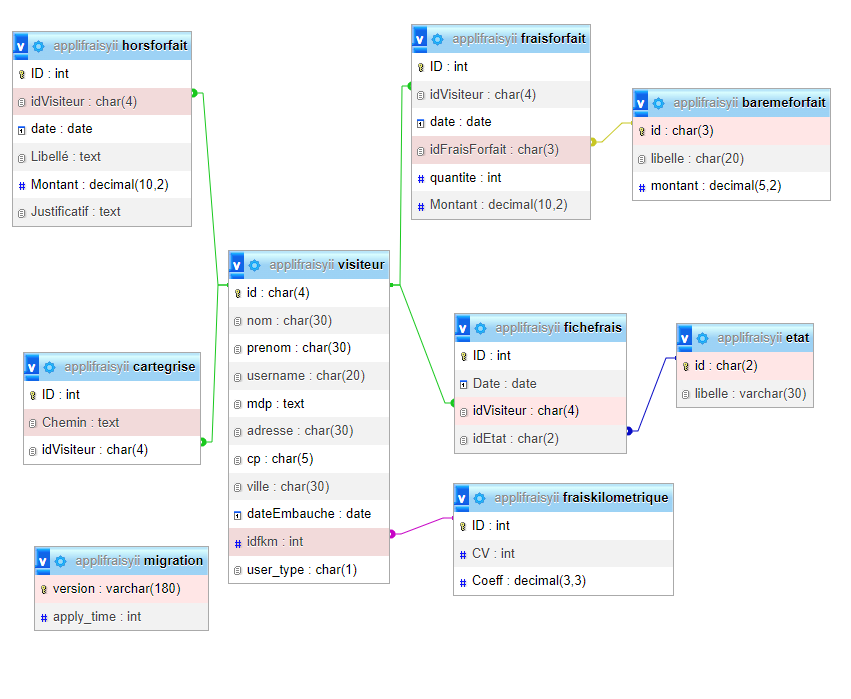Viewport: 851px width, 699px height.
Task: Toggle the fichefrais table columns arrow
Action: tap(463, 328)
